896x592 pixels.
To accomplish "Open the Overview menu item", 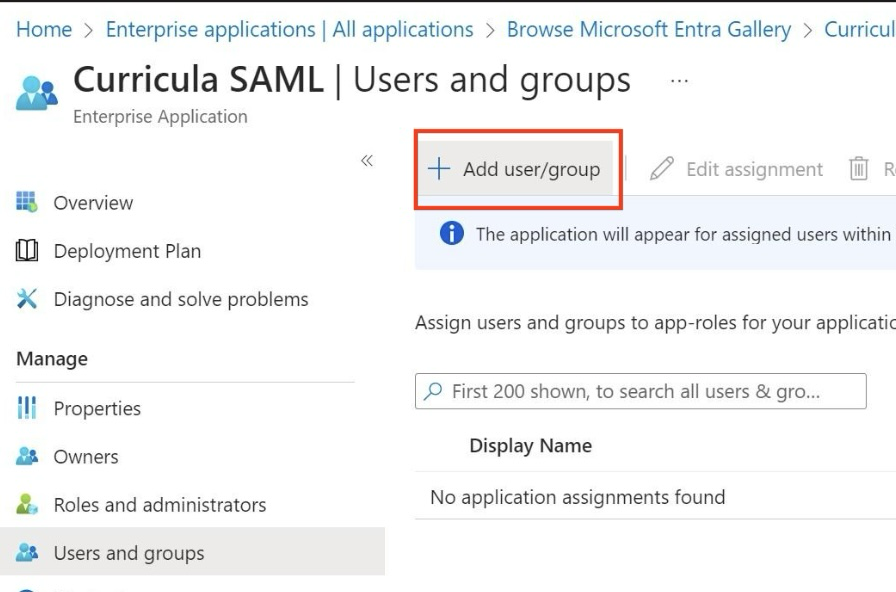I will coord(93,203).
